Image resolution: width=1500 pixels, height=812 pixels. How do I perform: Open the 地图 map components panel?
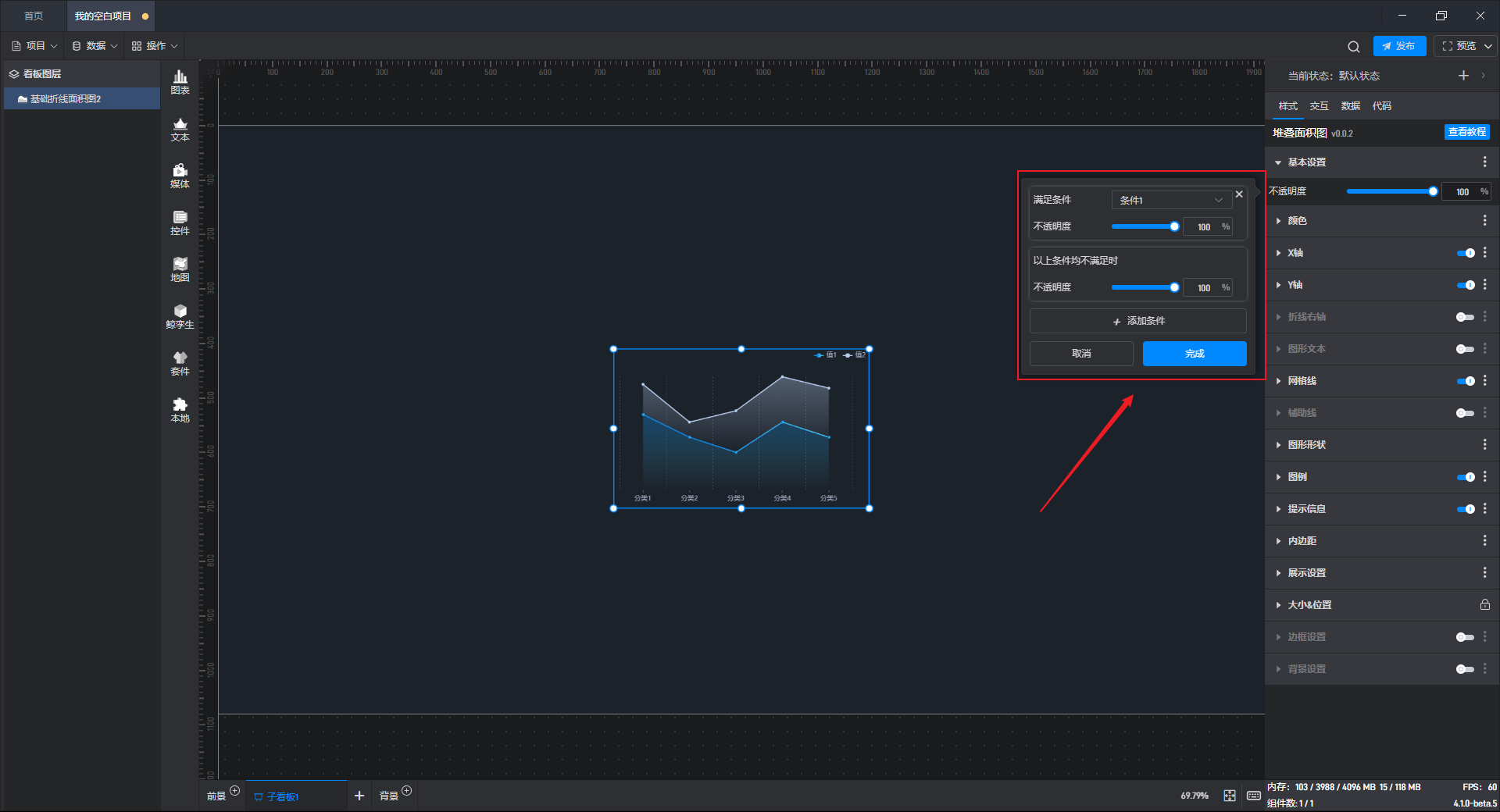click(180, 269)
